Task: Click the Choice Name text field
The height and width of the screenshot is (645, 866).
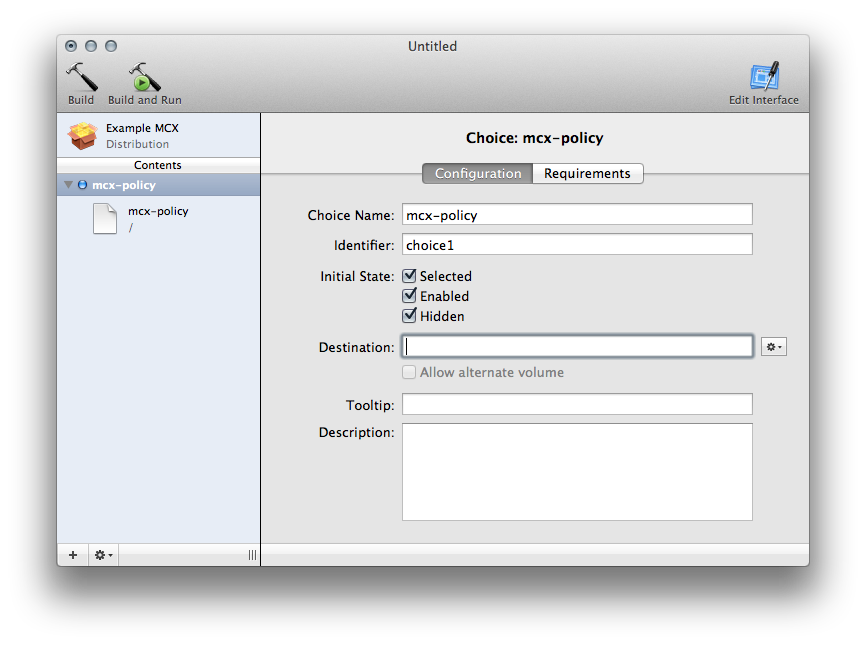Action: click(x=577, y=214)
